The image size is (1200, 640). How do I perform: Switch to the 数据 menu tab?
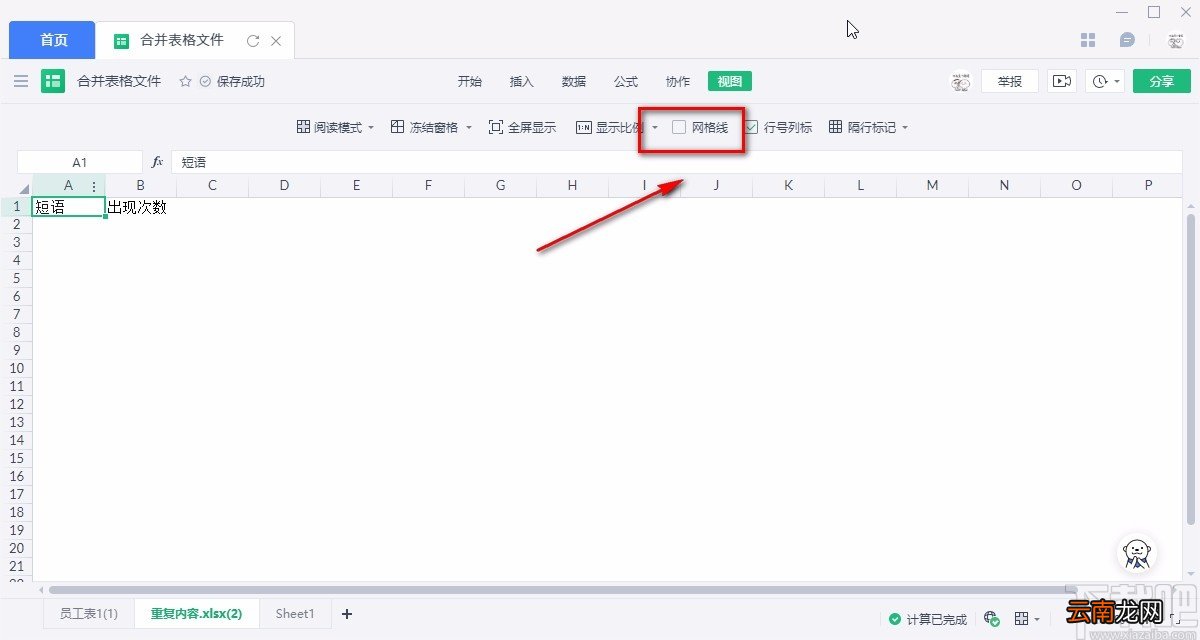click(574, 81)
